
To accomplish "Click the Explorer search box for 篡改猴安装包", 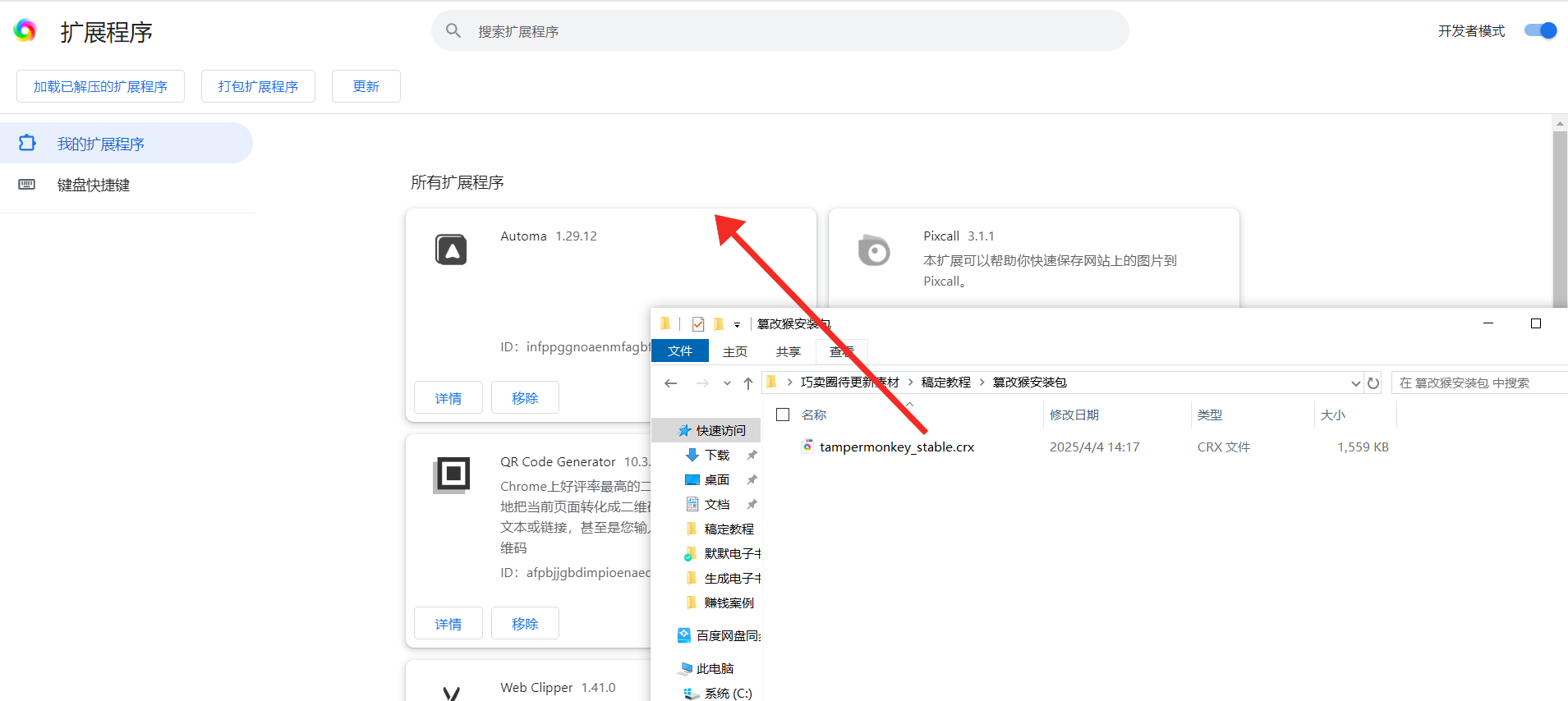I will pos(1478,383).
